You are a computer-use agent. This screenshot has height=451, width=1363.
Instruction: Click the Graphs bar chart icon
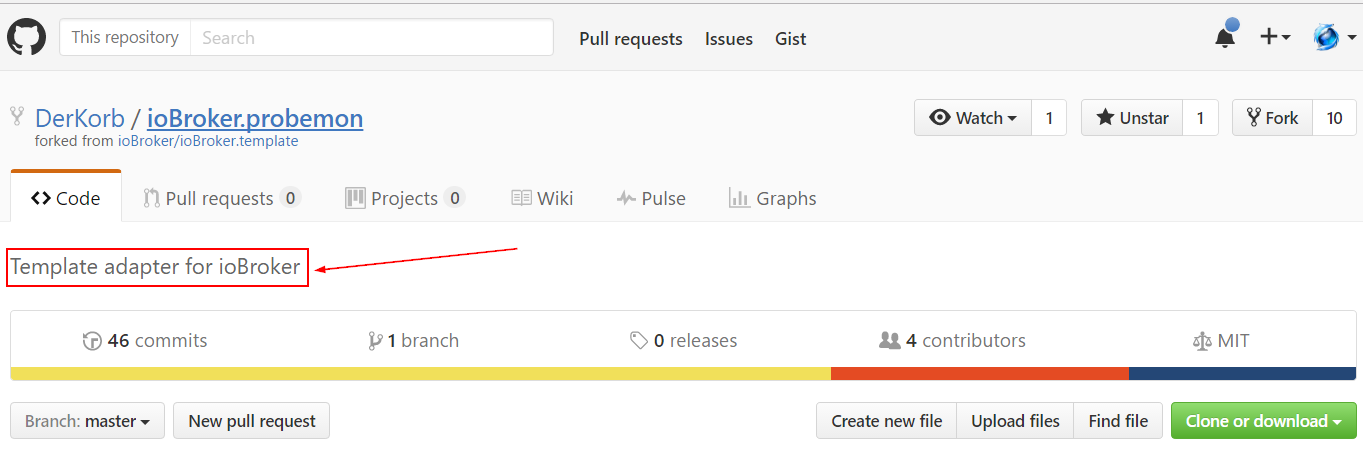point(739,198)
